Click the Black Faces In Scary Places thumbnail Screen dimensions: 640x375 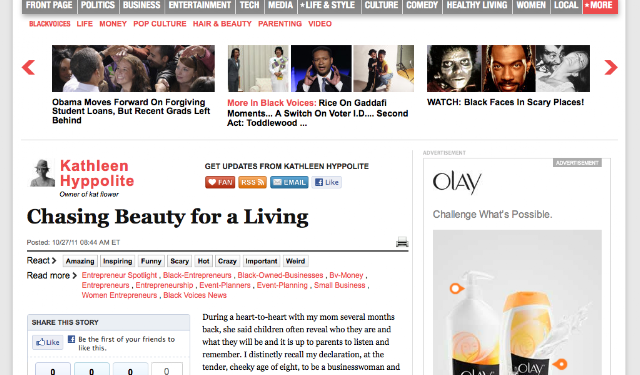[x=508, y=68]
